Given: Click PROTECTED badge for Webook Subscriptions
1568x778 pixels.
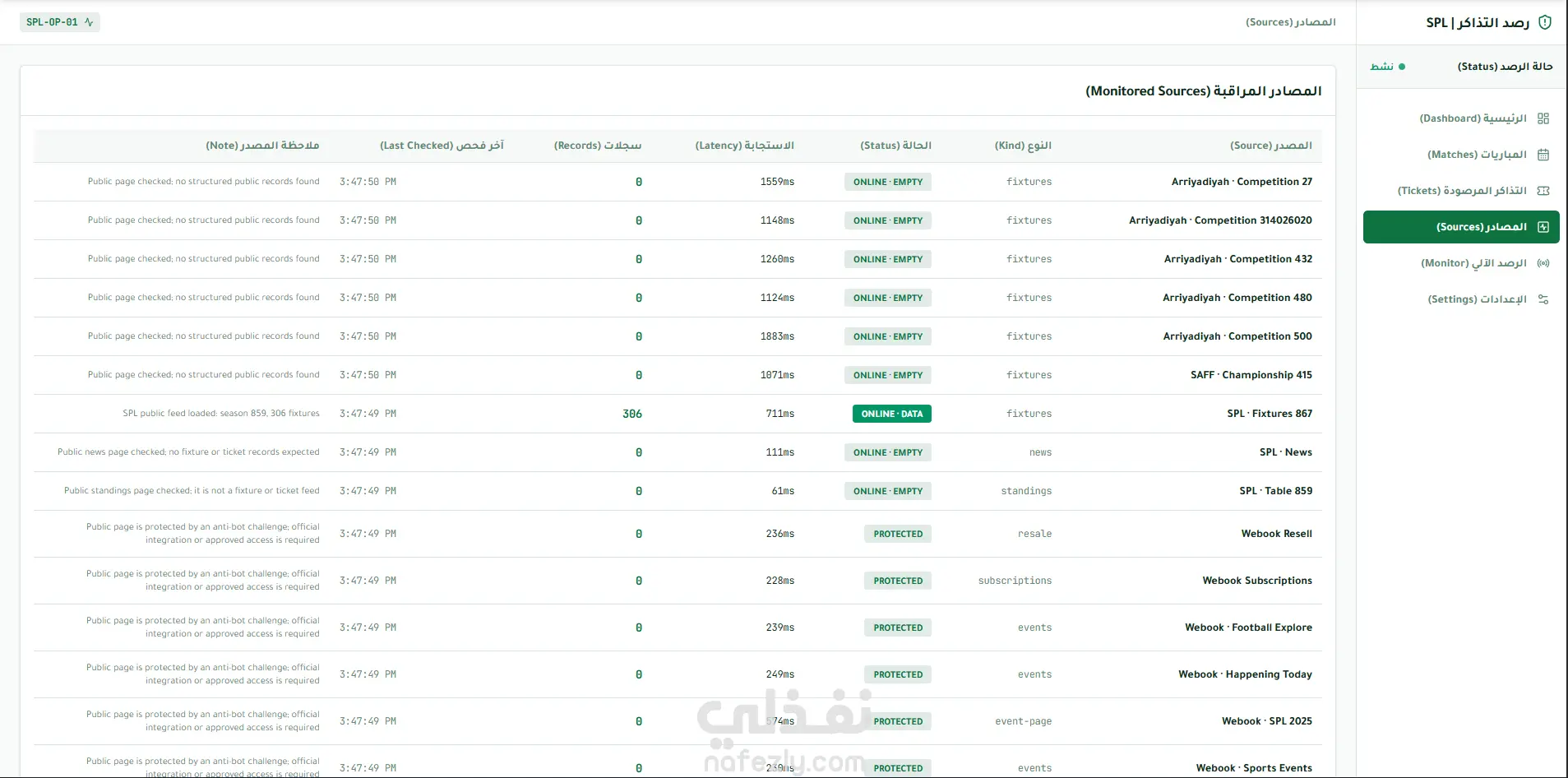Looking at the screenshot, I should point(898,581).
